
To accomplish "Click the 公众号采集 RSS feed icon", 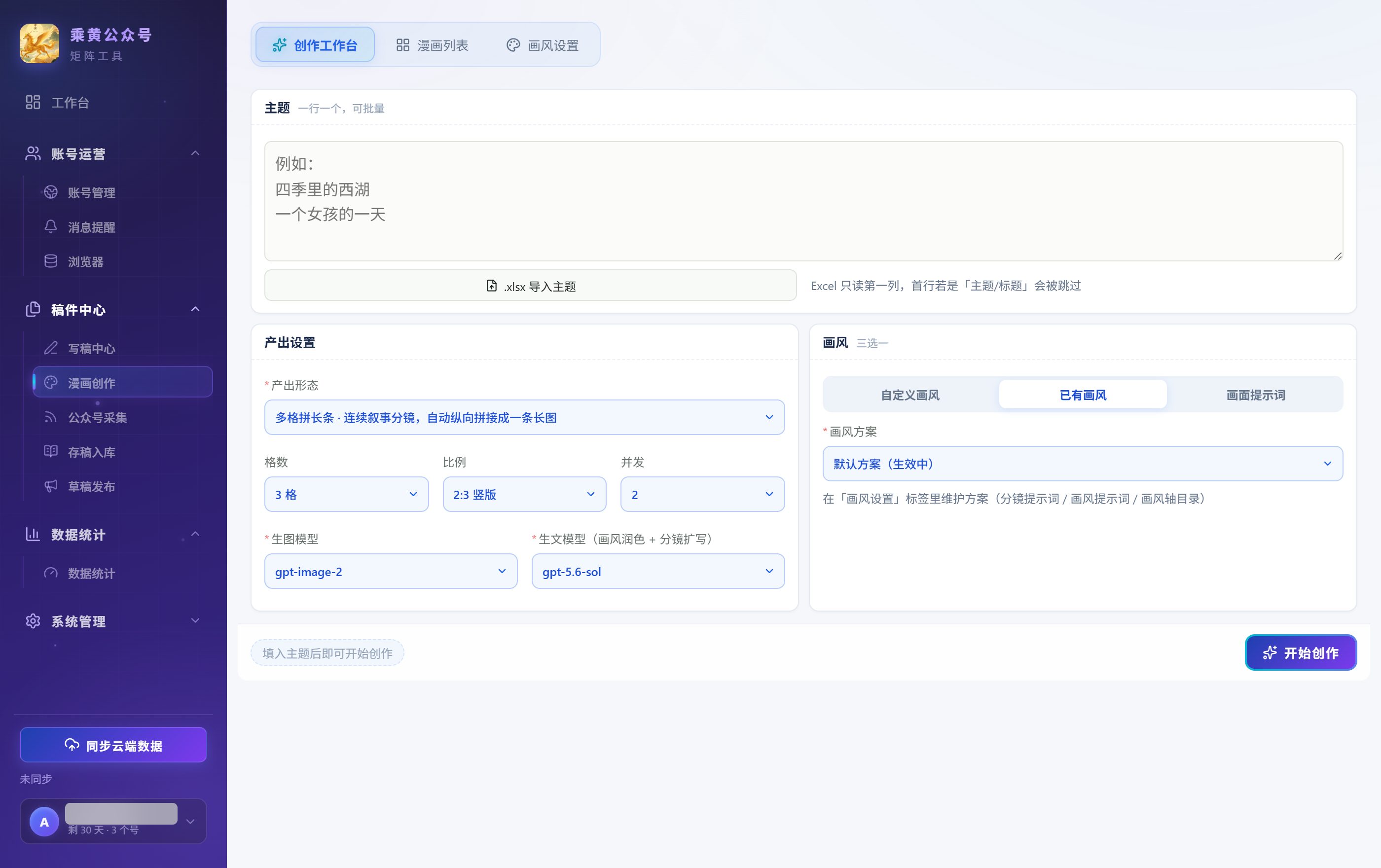I will 50,417.
